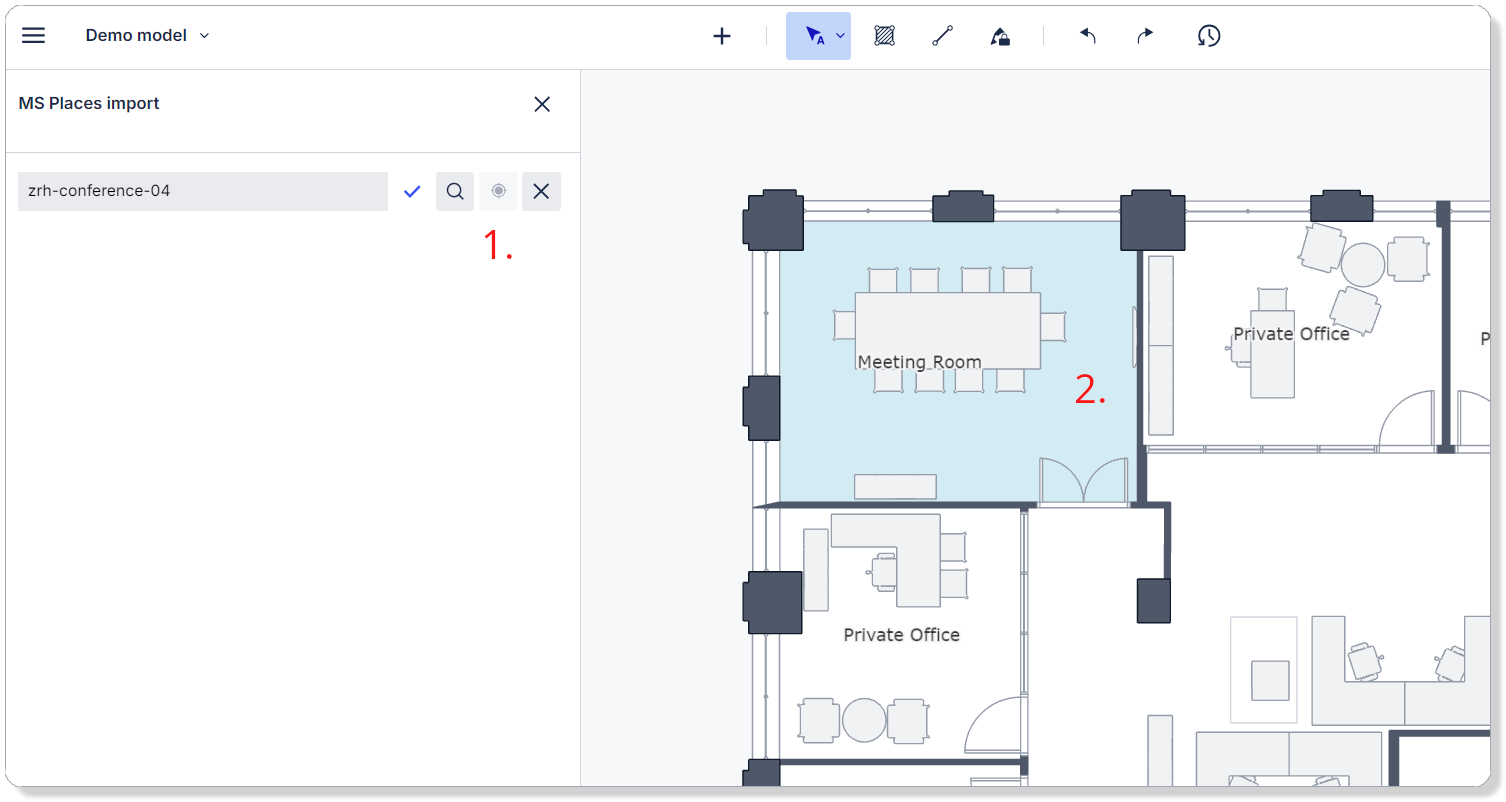Open the selection tool options chevron

click(x=838, y=35)
